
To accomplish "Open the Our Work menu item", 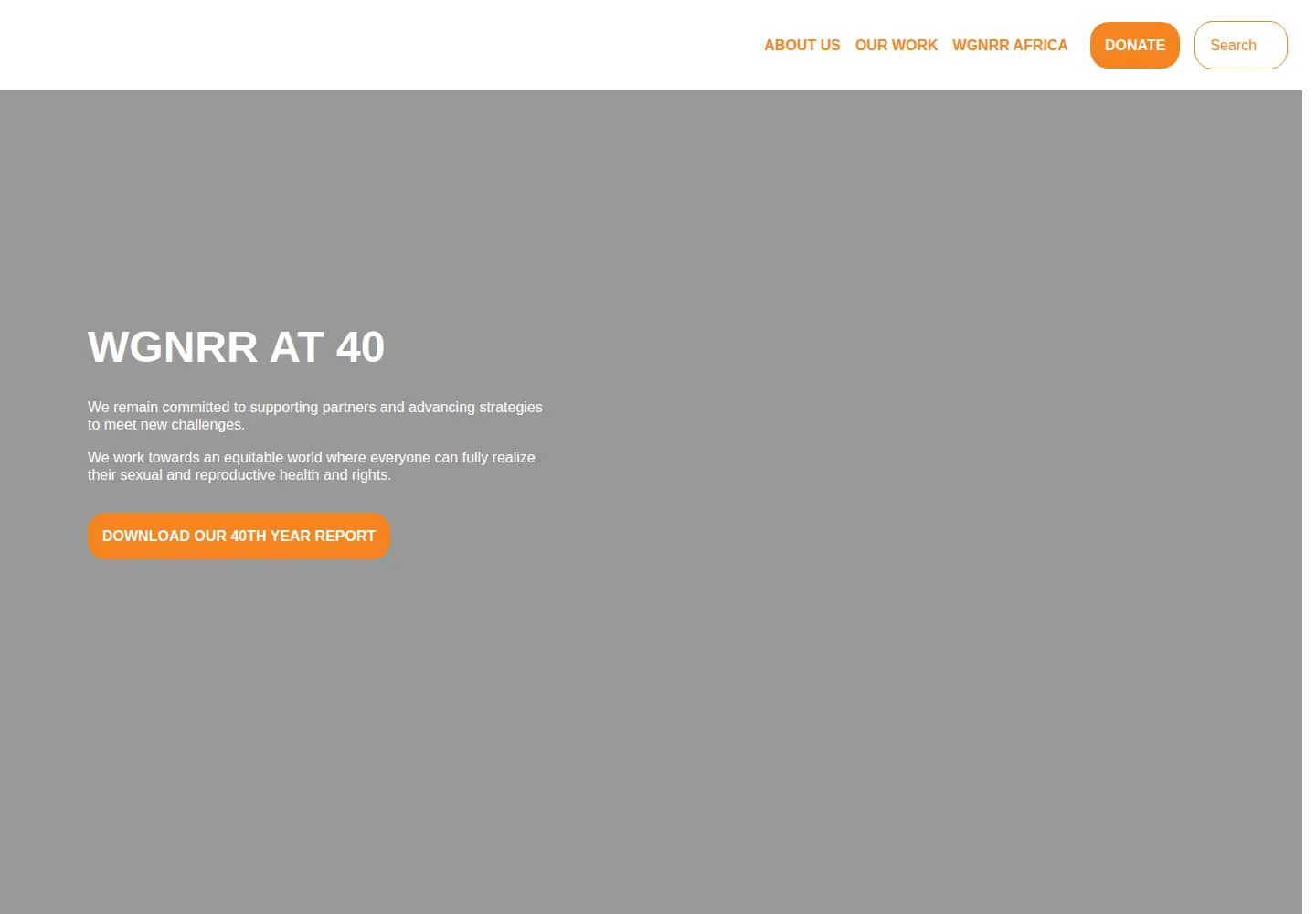I will pos(896,45).
